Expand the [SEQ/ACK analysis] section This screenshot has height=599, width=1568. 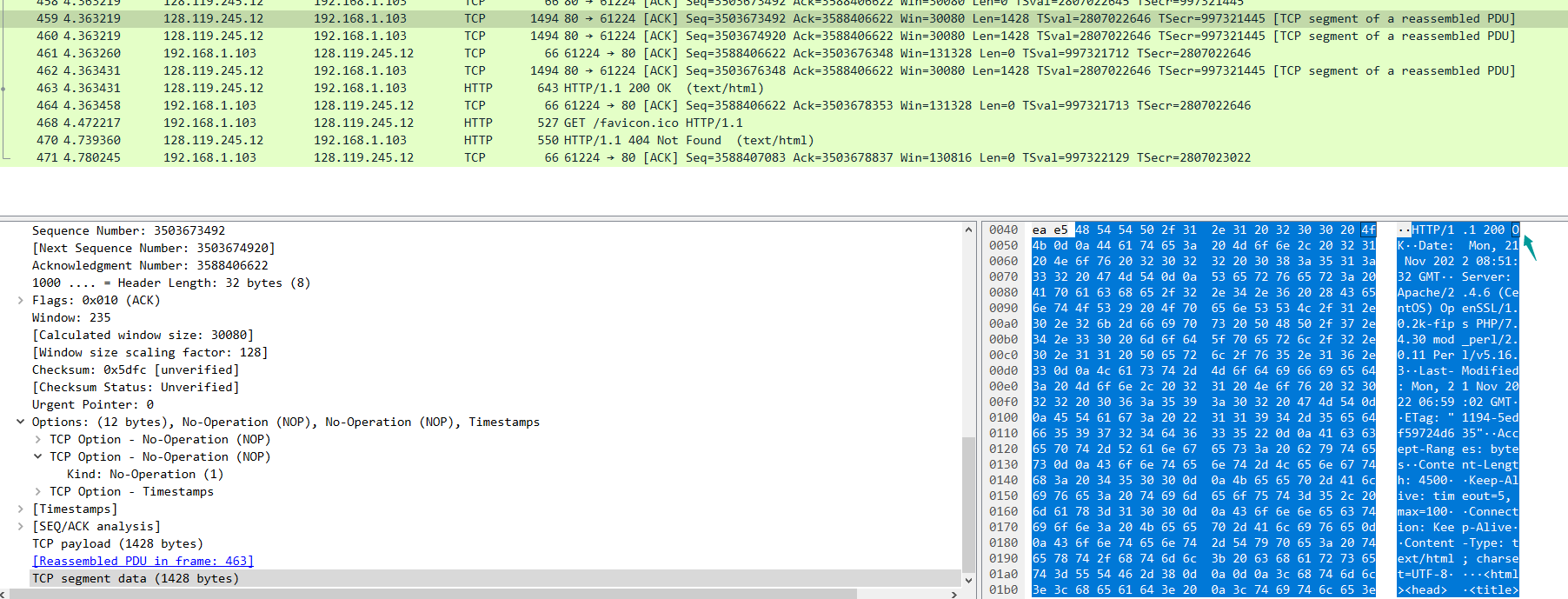20,526
